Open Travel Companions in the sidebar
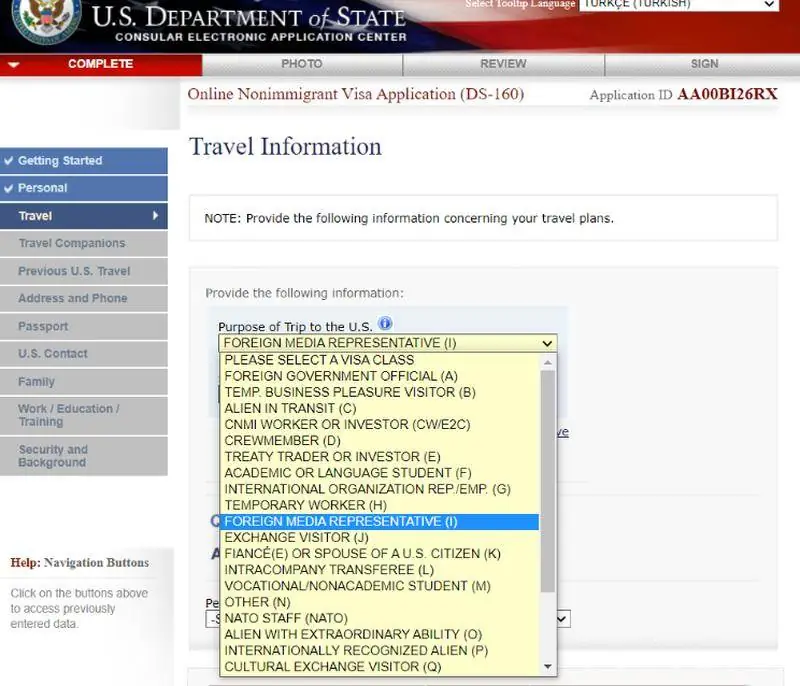The image size is (800, 686). 72,243
